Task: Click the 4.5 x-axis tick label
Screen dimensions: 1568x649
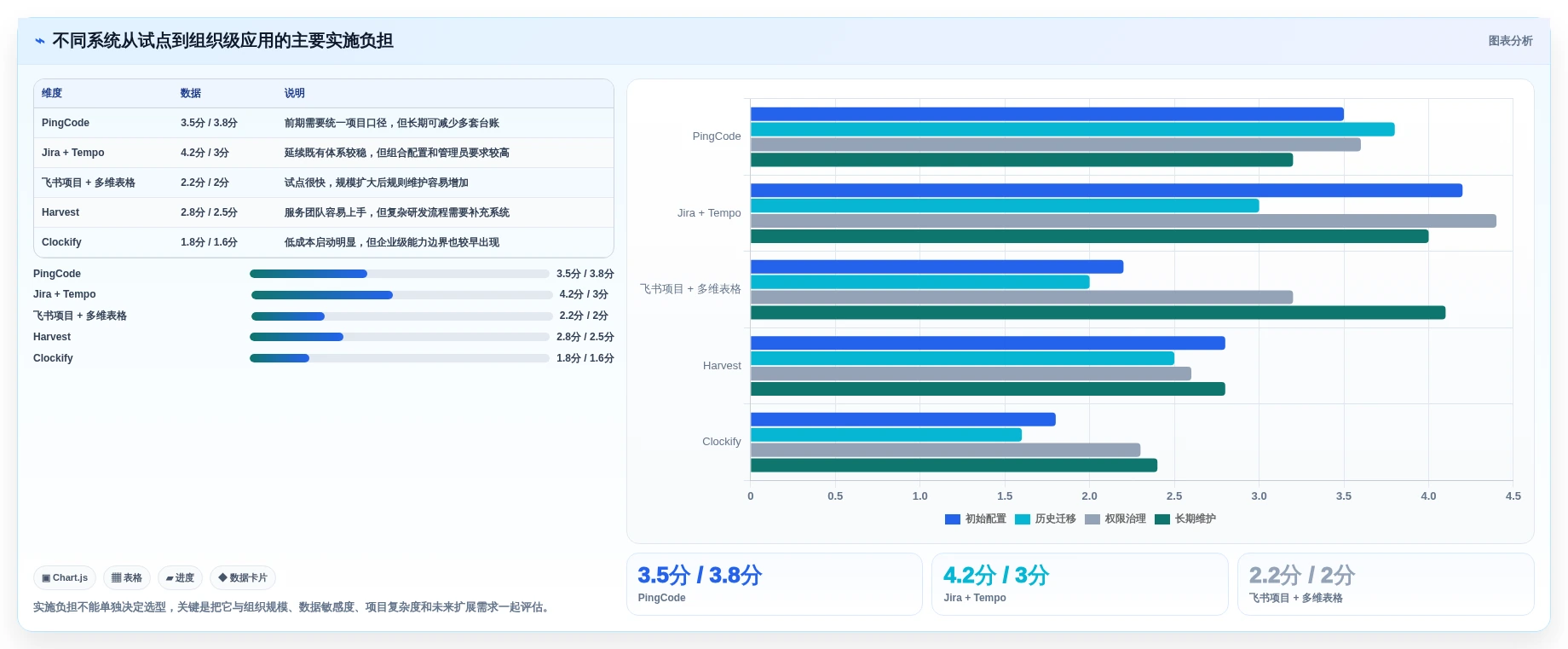Action: point(1513,495)
